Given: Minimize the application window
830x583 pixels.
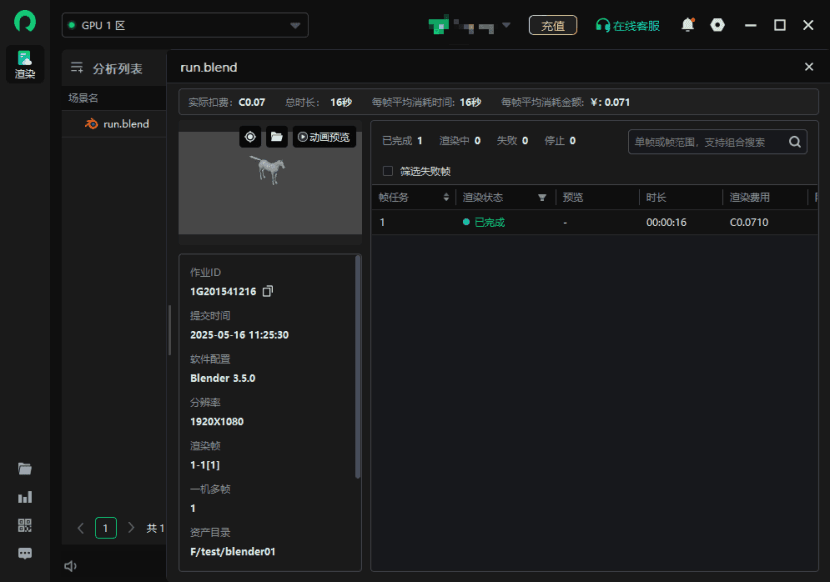Looking at the screenshot, I should pos(751,25).
